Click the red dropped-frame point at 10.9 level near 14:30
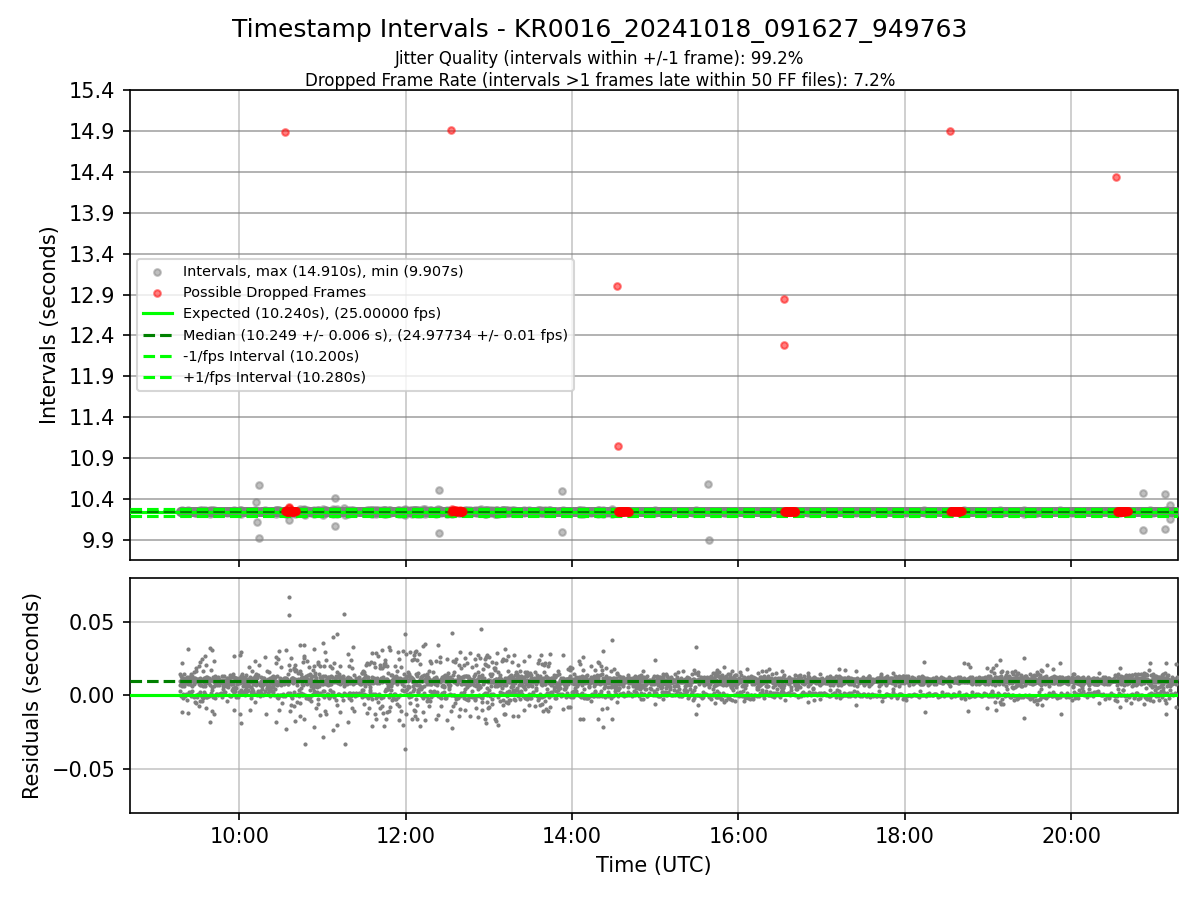Image resolution: width=1200 pixels, height=900 pixels. (618, 446)
